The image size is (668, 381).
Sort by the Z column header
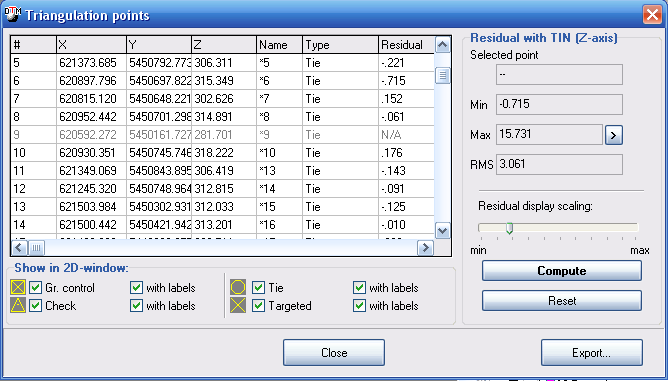pyautogui.click(x=224, y=45)
